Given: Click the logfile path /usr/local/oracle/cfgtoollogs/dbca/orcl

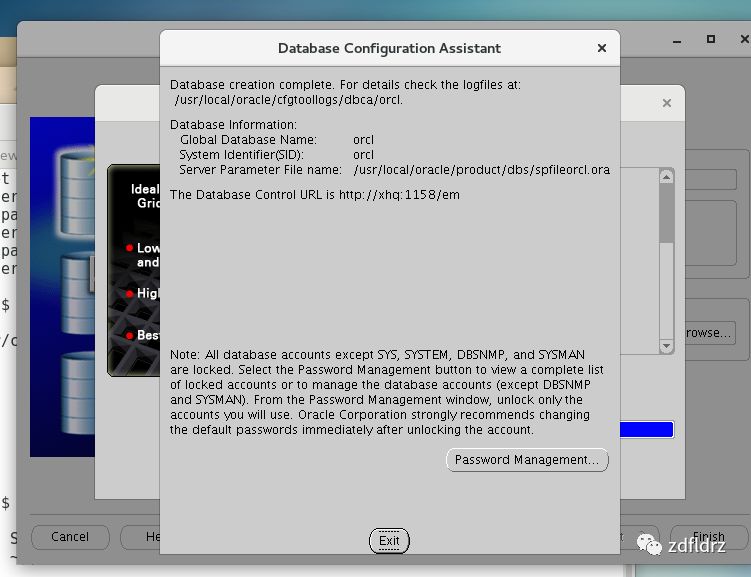Looking at the screenshot, I should pyautogui.click(x=289, y=100).
